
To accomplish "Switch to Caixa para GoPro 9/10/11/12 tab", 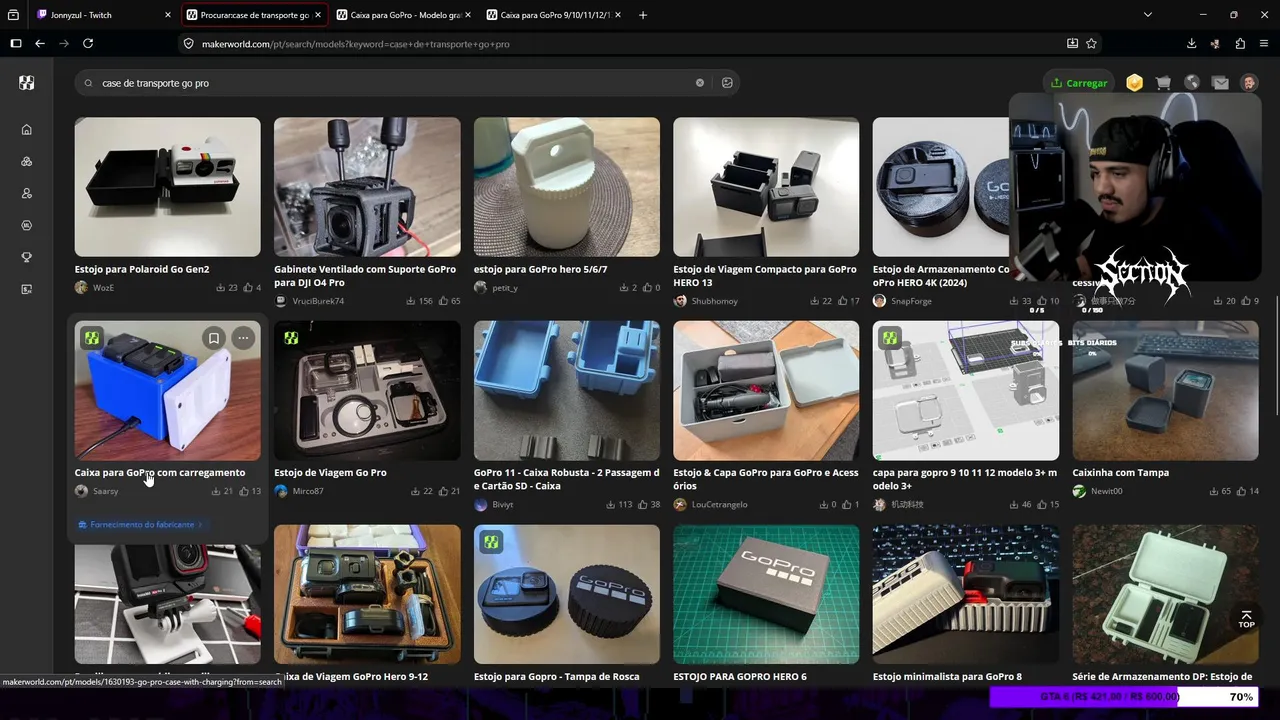I will click(555, 15).
